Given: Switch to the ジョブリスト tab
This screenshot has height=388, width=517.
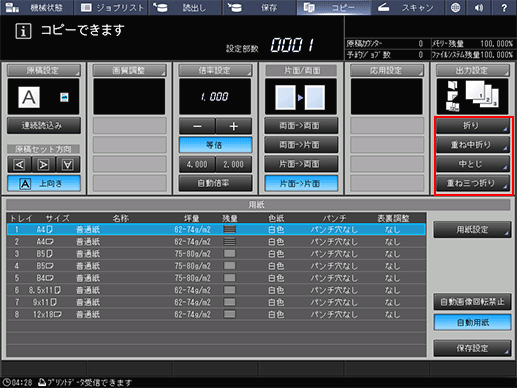Looking at the screenshot, I should (x=112, y=7).
